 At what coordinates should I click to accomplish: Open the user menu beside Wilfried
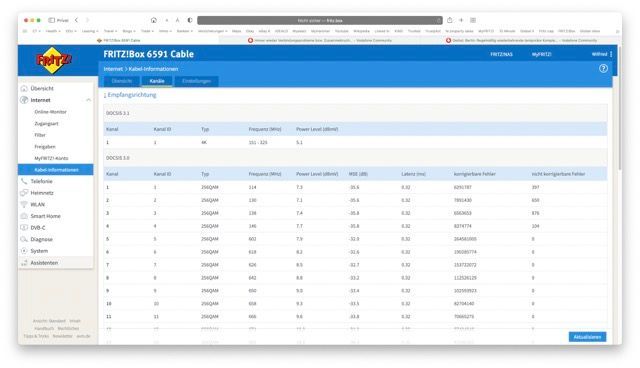point(611,54)
